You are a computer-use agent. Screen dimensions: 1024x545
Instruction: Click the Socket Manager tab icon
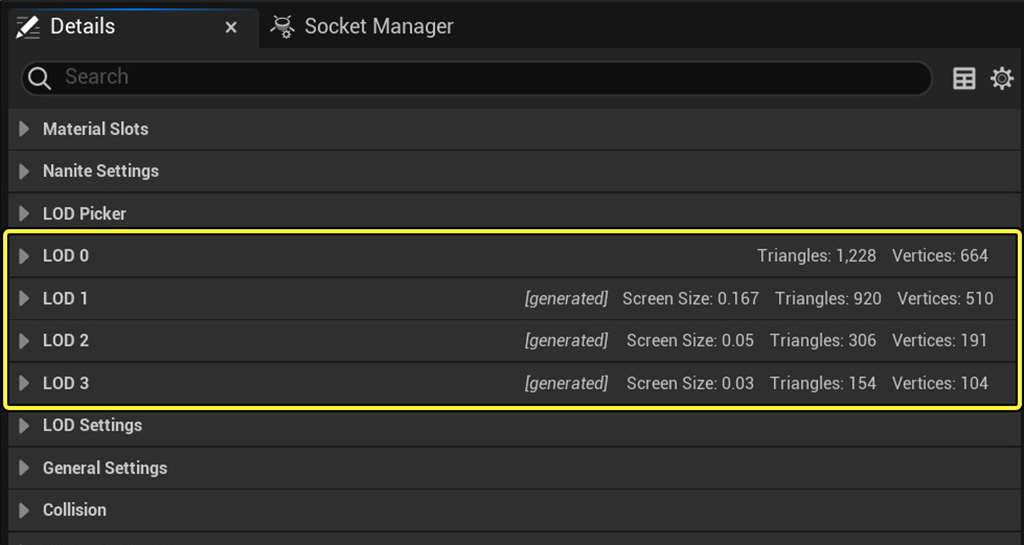point(282,27)
